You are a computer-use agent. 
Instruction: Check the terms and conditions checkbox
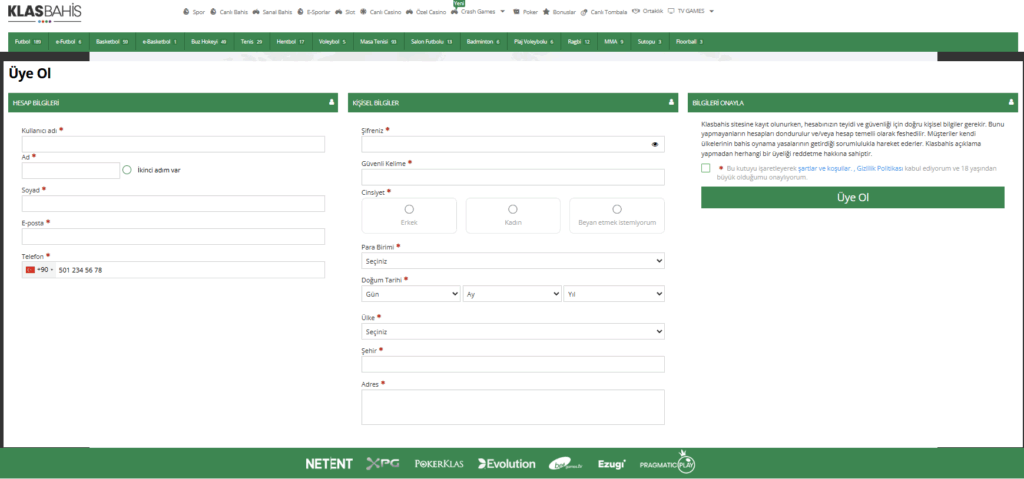pos(705,168)
